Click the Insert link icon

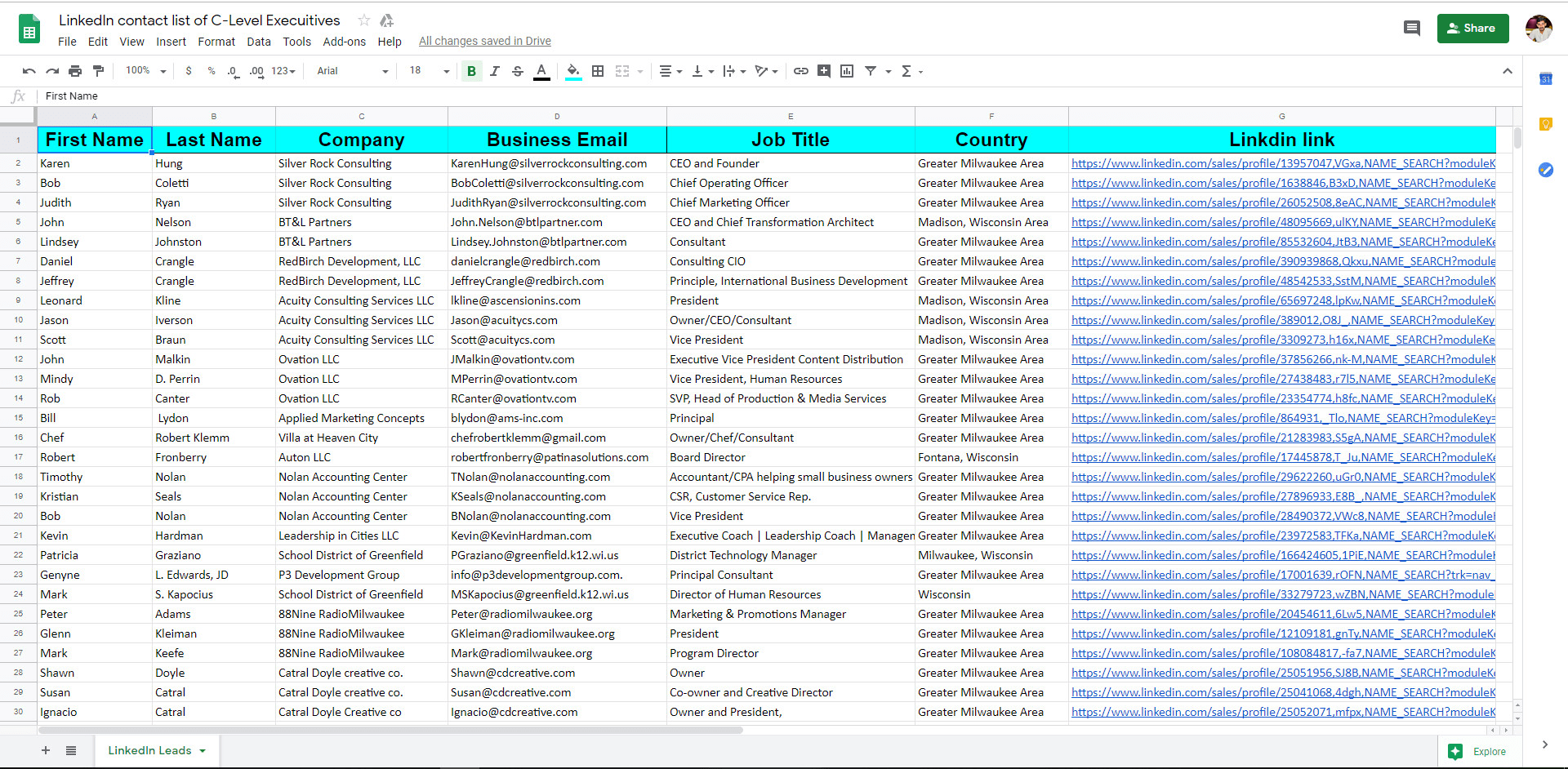[801, 72]
